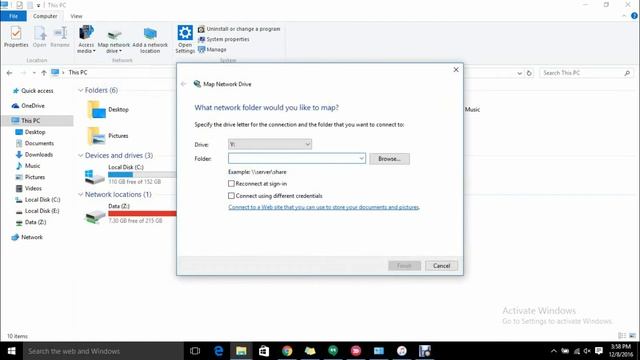The image size is (640, 360).
Task: Open Windows Start menu
Action: (x=11, y=351)
